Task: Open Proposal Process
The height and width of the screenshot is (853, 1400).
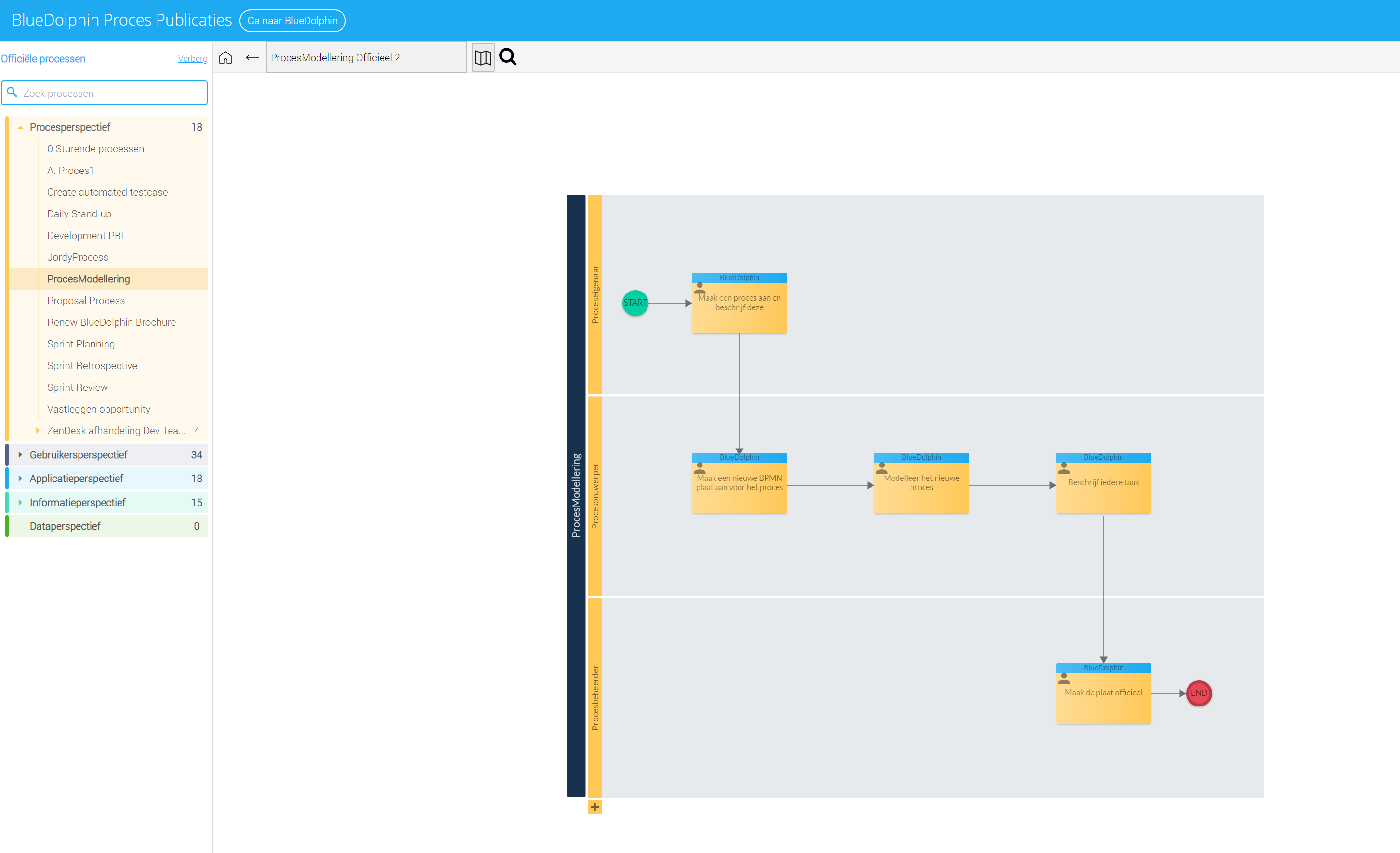Action: point(86,301)
